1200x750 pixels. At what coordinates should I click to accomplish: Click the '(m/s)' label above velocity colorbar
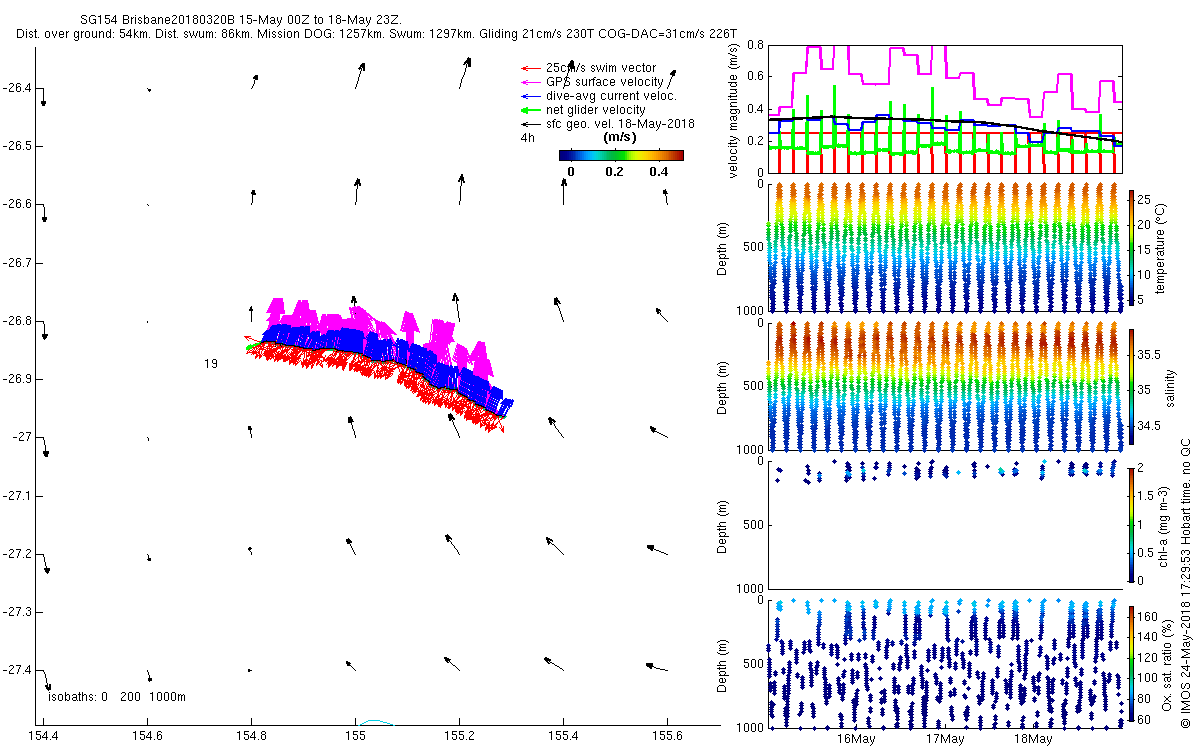621,137
